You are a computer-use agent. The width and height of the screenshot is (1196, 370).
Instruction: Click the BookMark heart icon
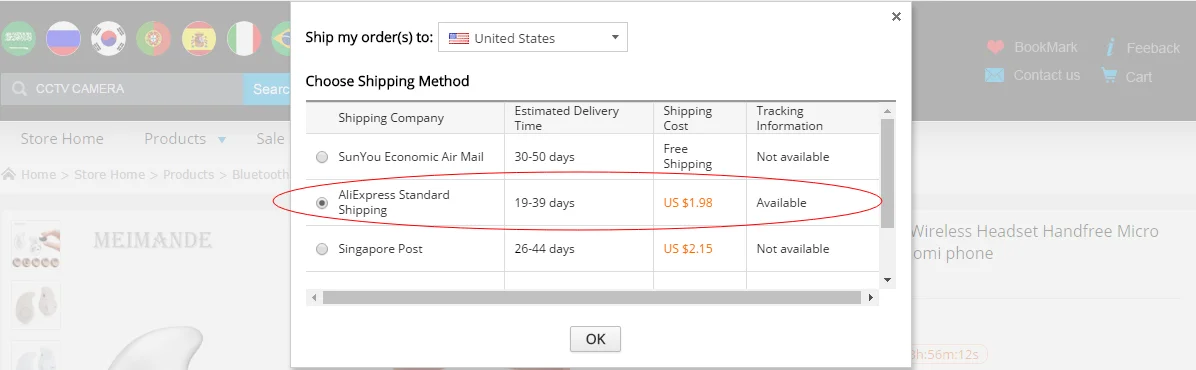tap(995, 47)
